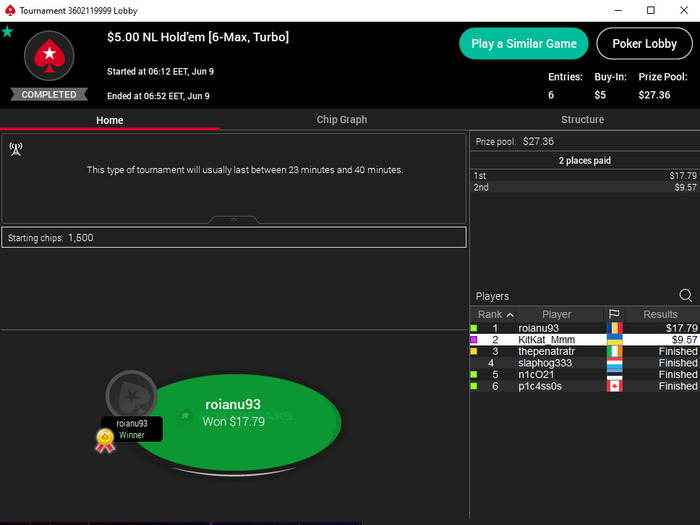Switch to the Chip Graph tab

(x=342, y=120)
